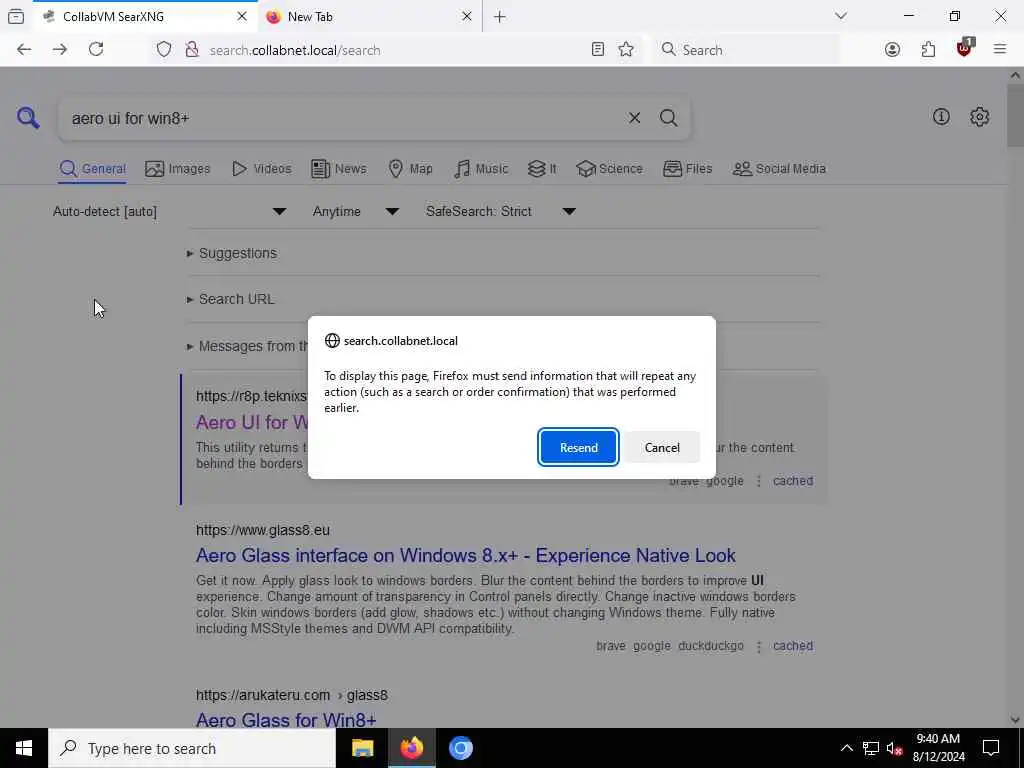Toggle reader view icon in address bar

point(598,50)
